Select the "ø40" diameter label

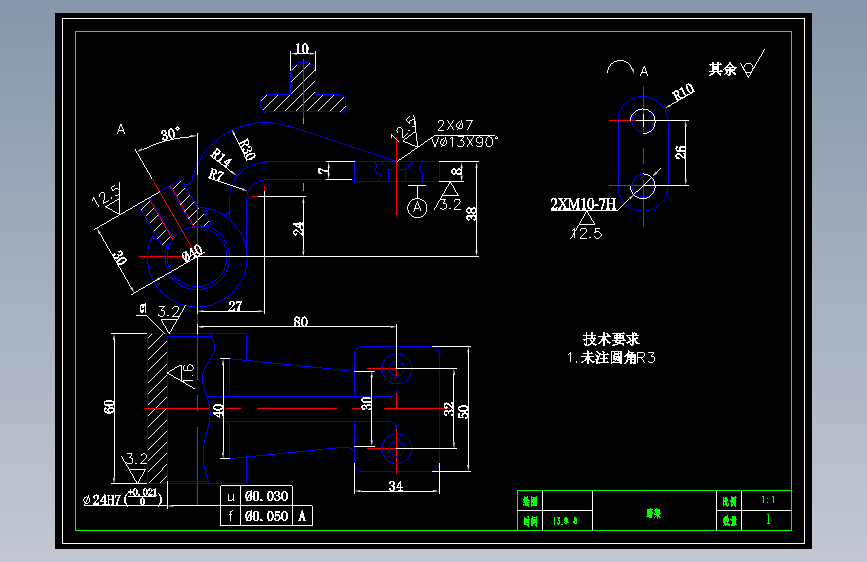192,253
